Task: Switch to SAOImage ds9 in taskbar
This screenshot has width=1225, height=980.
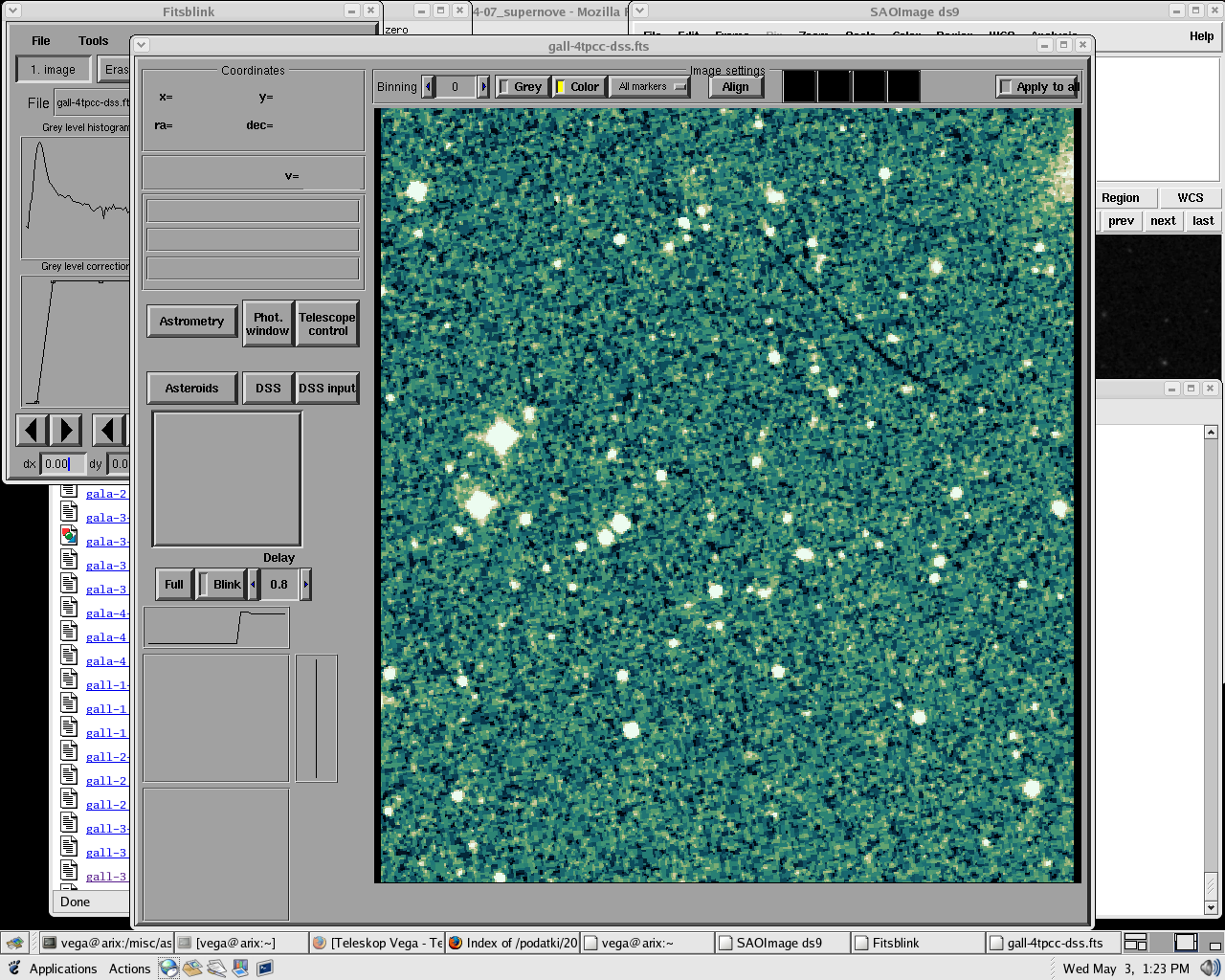Action: pos(783,943)
